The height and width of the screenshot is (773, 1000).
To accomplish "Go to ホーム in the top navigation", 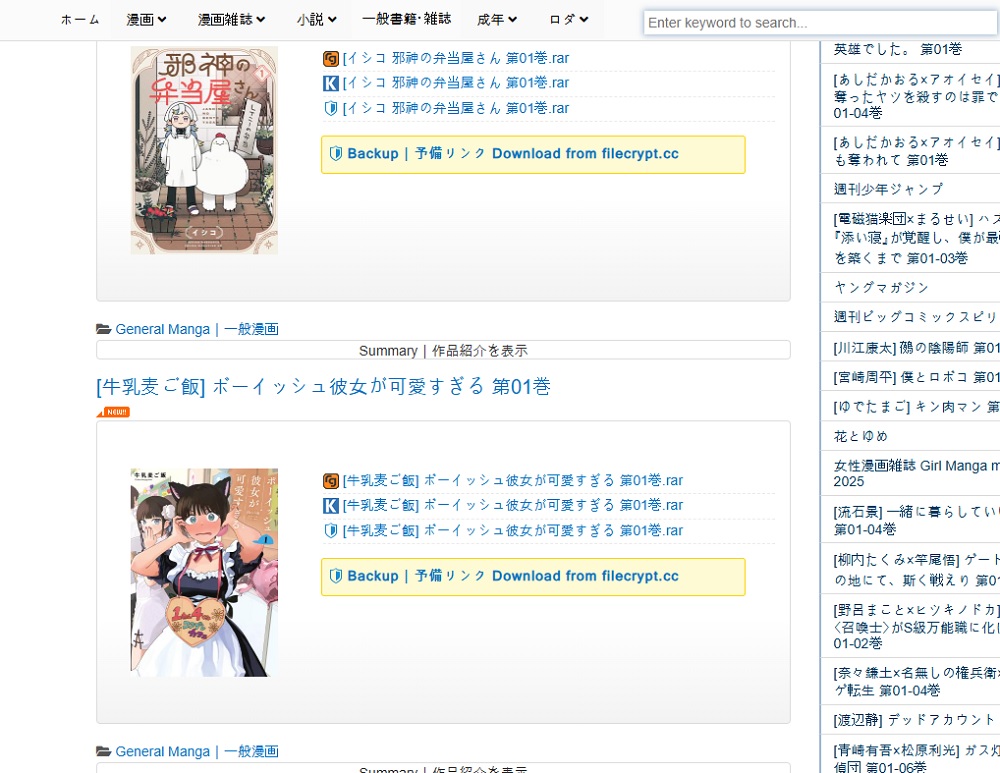I will click(x=80, y=19).
